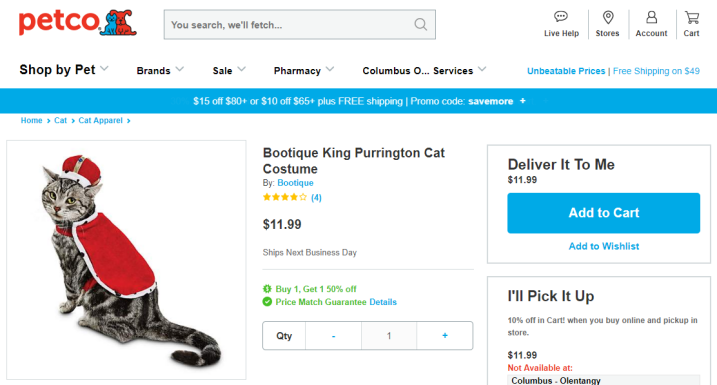717x385 pixels.
Task: Expand promo banner plus icon
Action: coord(522,101)
